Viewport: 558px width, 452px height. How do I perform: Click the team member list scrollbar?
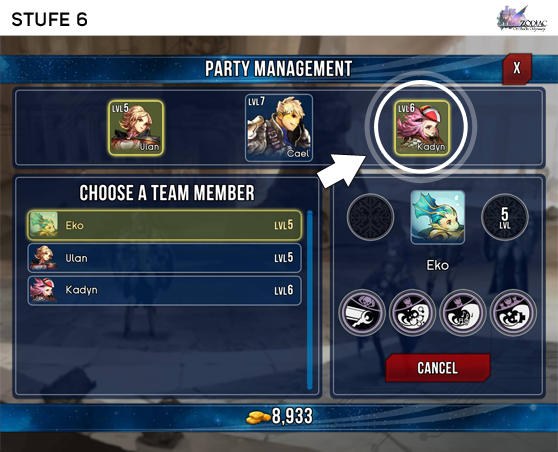(310, 300)
